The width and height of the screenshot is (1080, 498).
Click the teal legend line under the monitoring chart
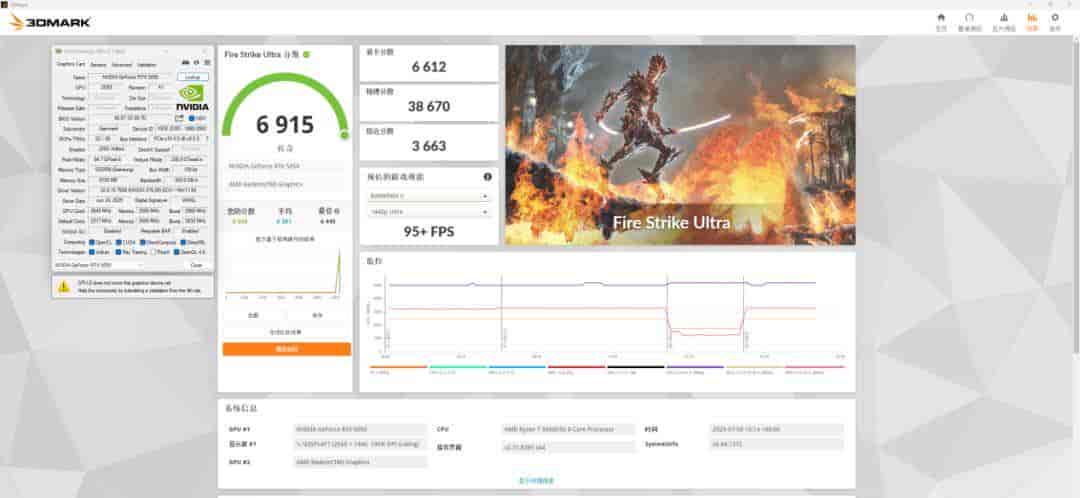[x=458, y=367]
